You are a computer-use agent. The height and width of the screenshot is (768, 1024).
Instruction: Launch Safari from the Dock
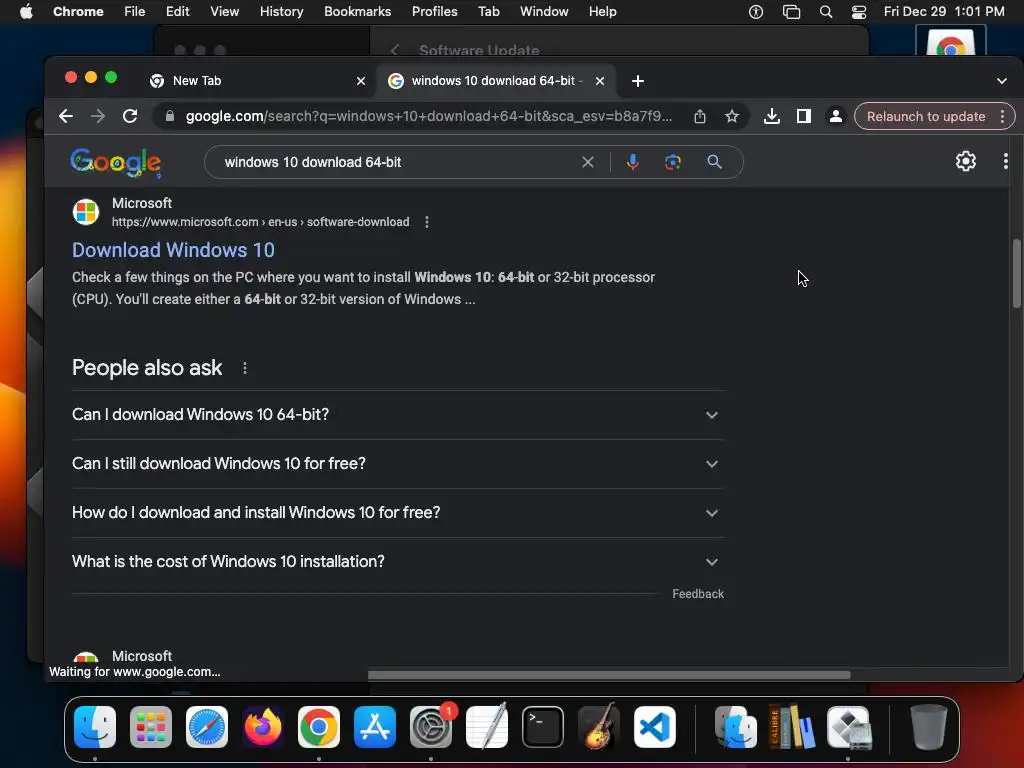[207, 727]
